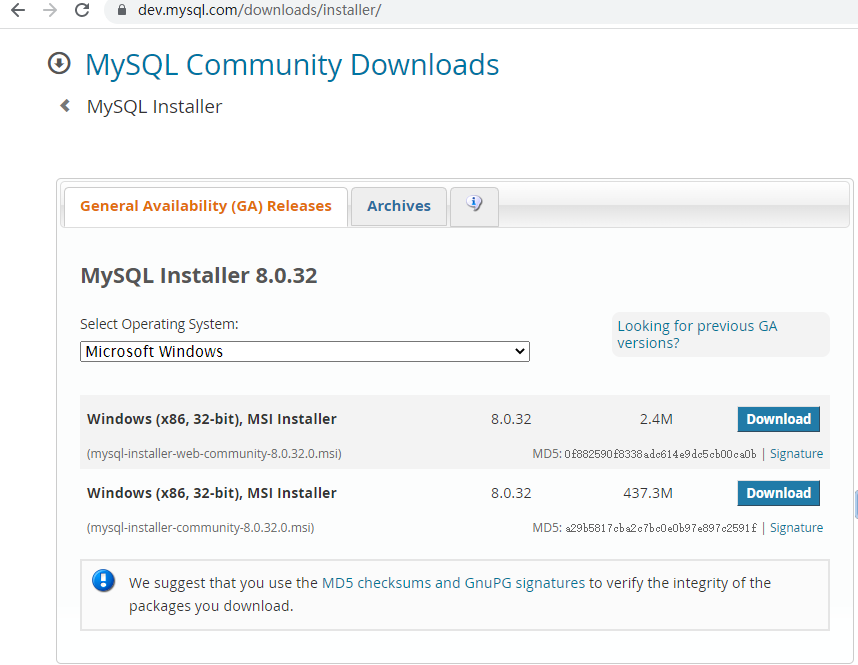Click the page vertical scrollbar thumb

pyautogui.click(x=855, y=505)
